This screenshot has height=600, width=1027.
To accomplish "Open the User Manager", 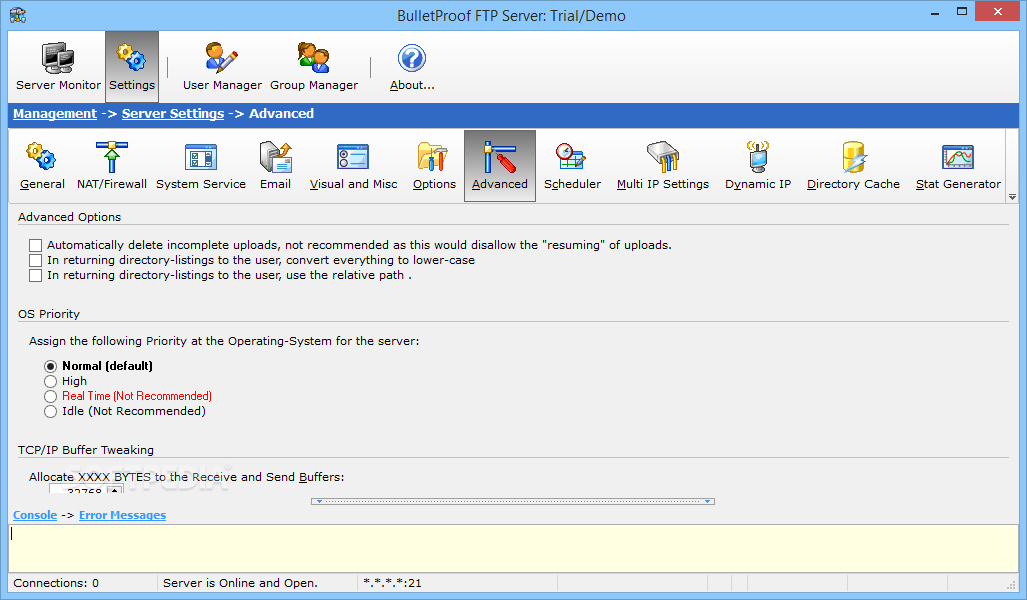I will [x=222, y=66].
